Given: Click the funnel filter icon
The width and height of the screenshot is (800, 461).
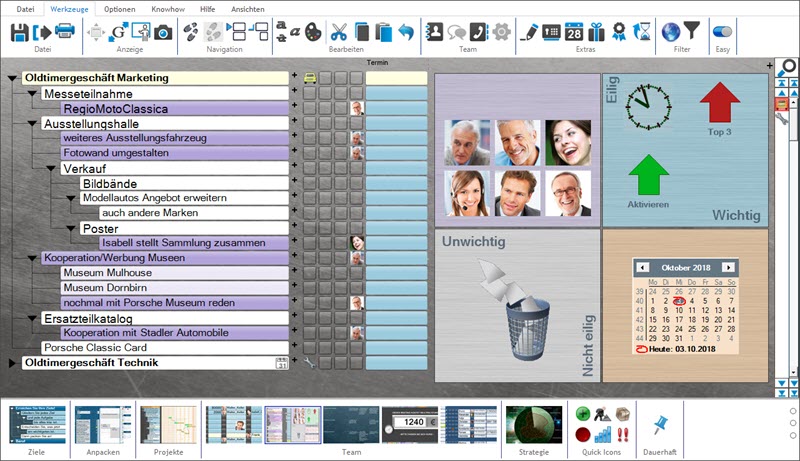Looking at the screenshot, I should click(x=691, y=32).
